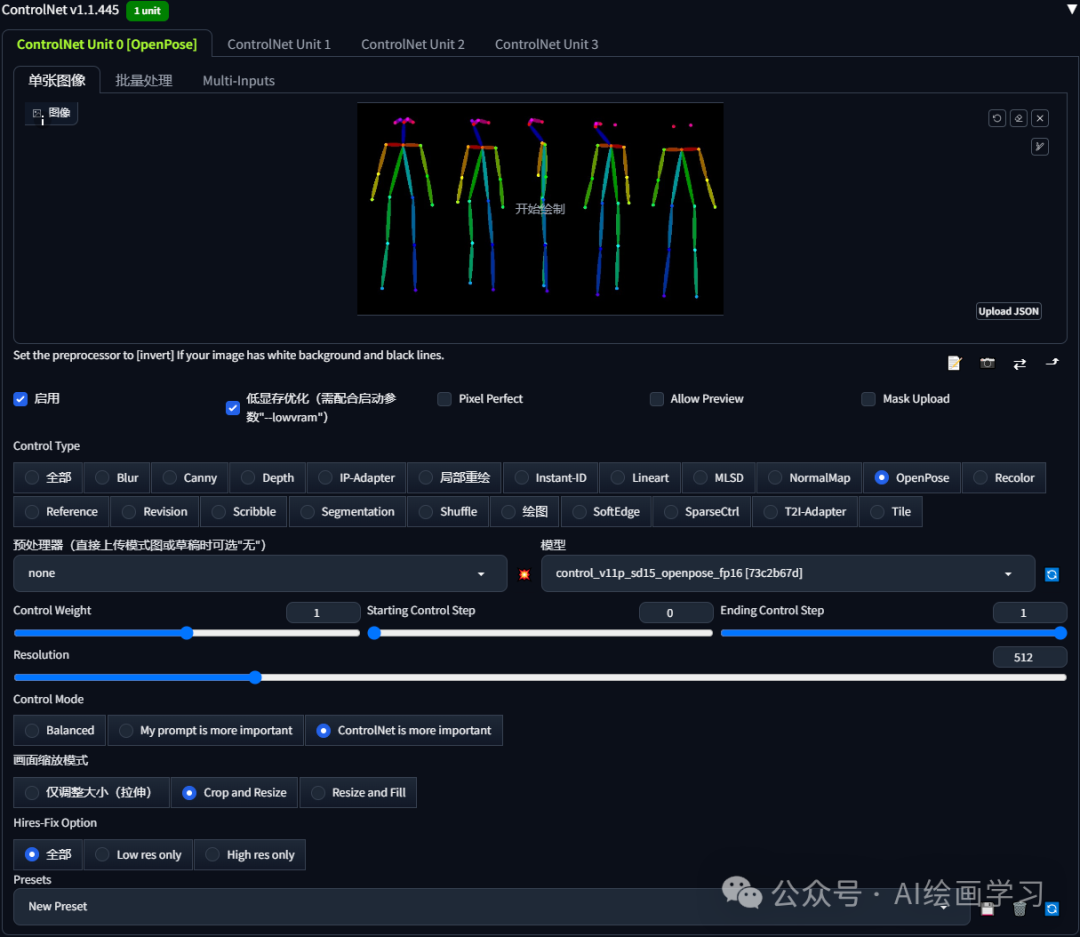
Task: Select the 局部重绘 inpaint control type
Action: pos(455,477)
